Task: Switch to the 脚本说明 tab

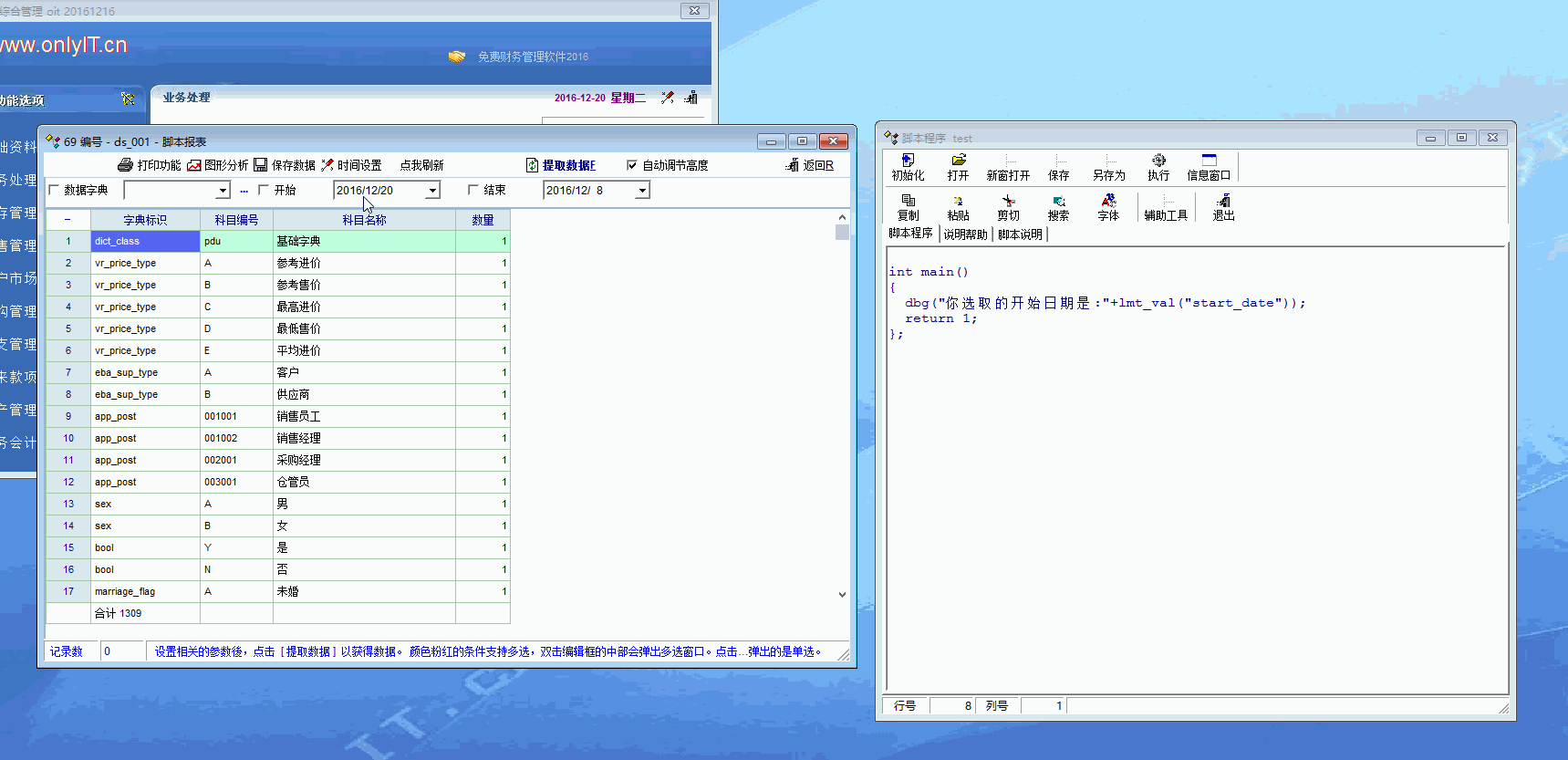Action: pyautogui.click(x=1020, y=234)
